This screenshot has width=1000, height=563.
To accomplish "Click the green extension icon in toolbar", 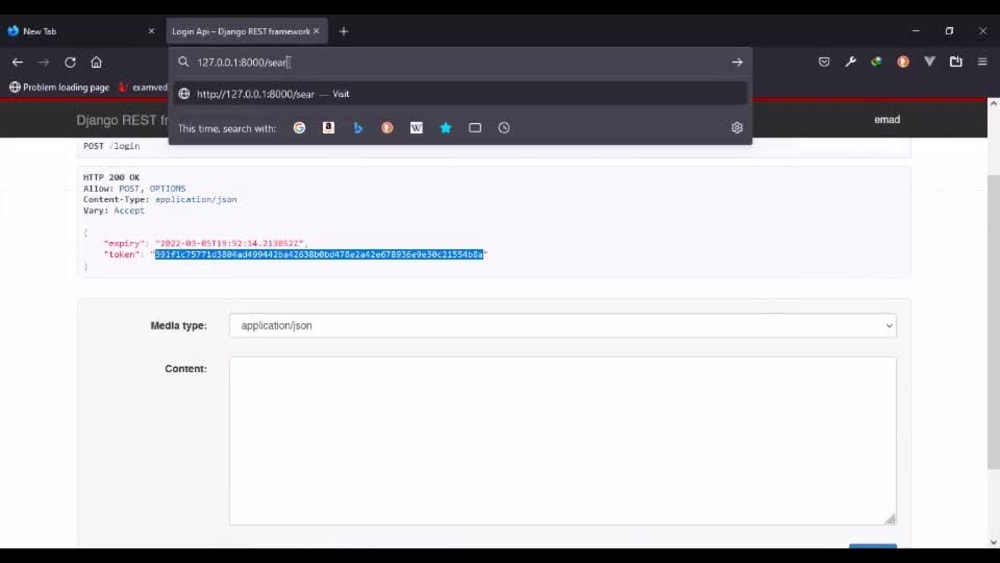I will (x=876, y=62).
